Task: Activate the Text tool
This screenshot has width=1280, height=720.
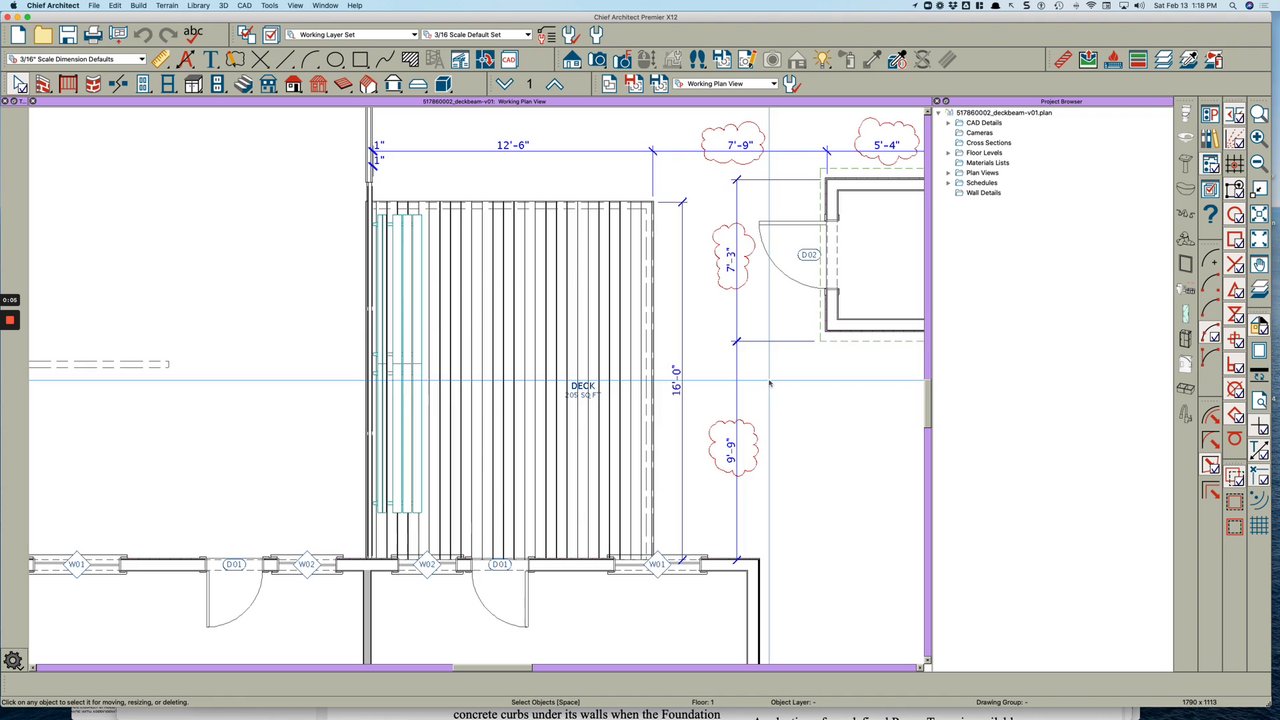Action: point(210,60)
